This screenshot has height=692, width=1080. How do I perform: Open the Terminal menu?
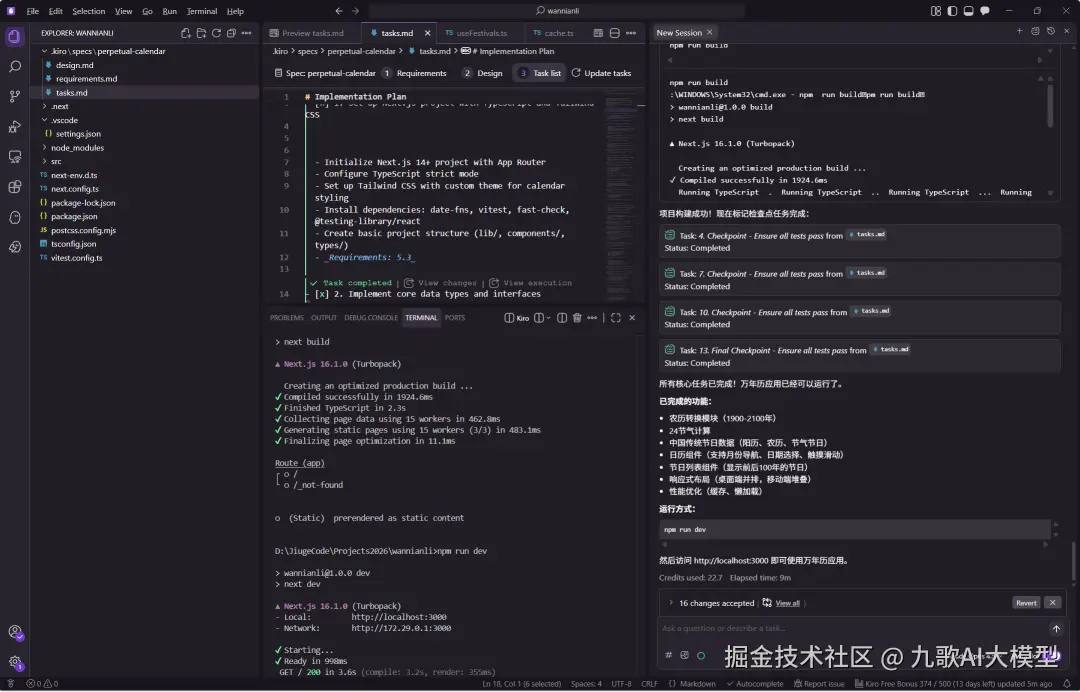click(202, 11)
